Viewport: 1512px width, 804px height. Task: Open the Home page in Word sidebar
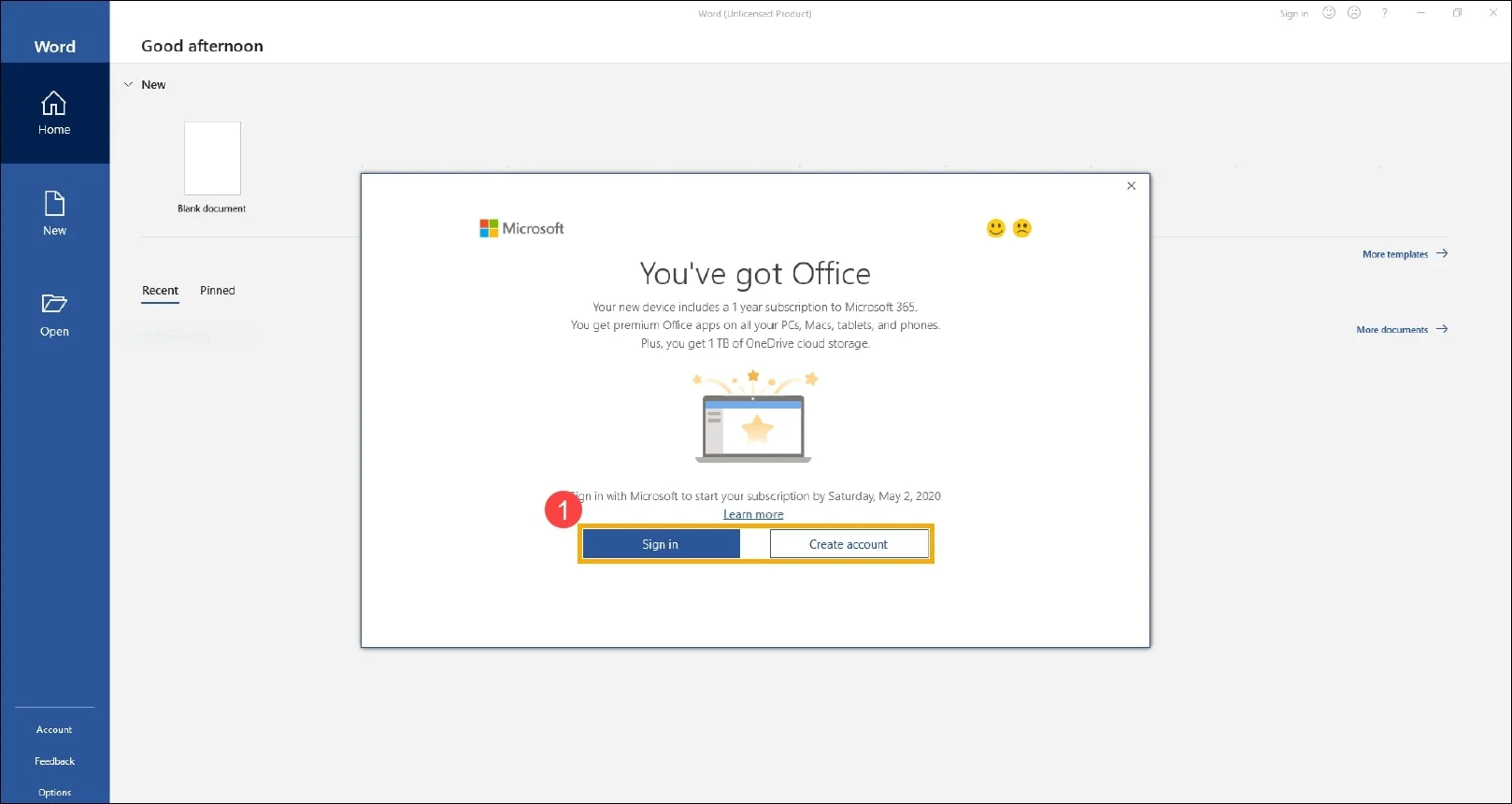click(x=54, y=113)
